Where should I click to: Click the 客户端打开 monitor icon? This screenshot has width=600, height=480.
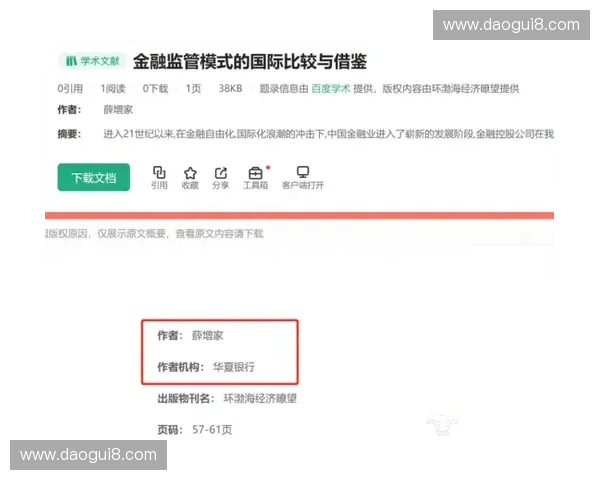tap(303, 172)
